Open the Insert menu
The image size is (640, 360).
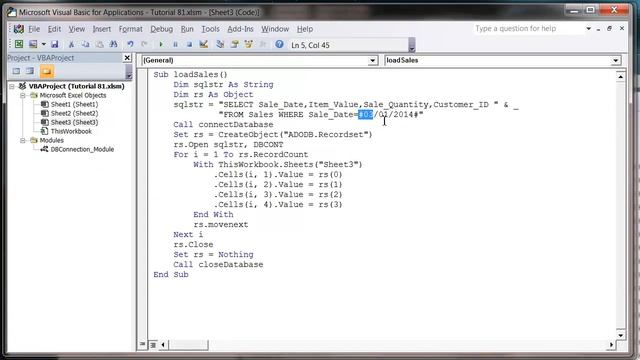point(101,29)
